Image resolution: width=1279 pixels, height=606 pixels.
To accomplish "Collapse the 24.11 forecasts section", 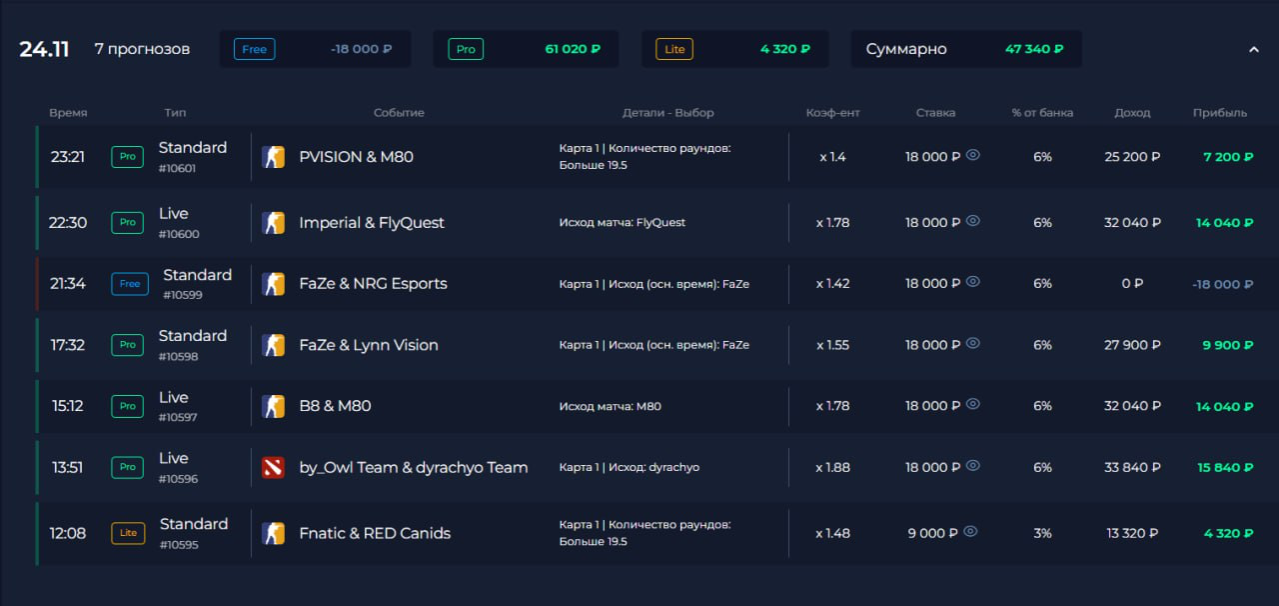I will point(1253,49).
